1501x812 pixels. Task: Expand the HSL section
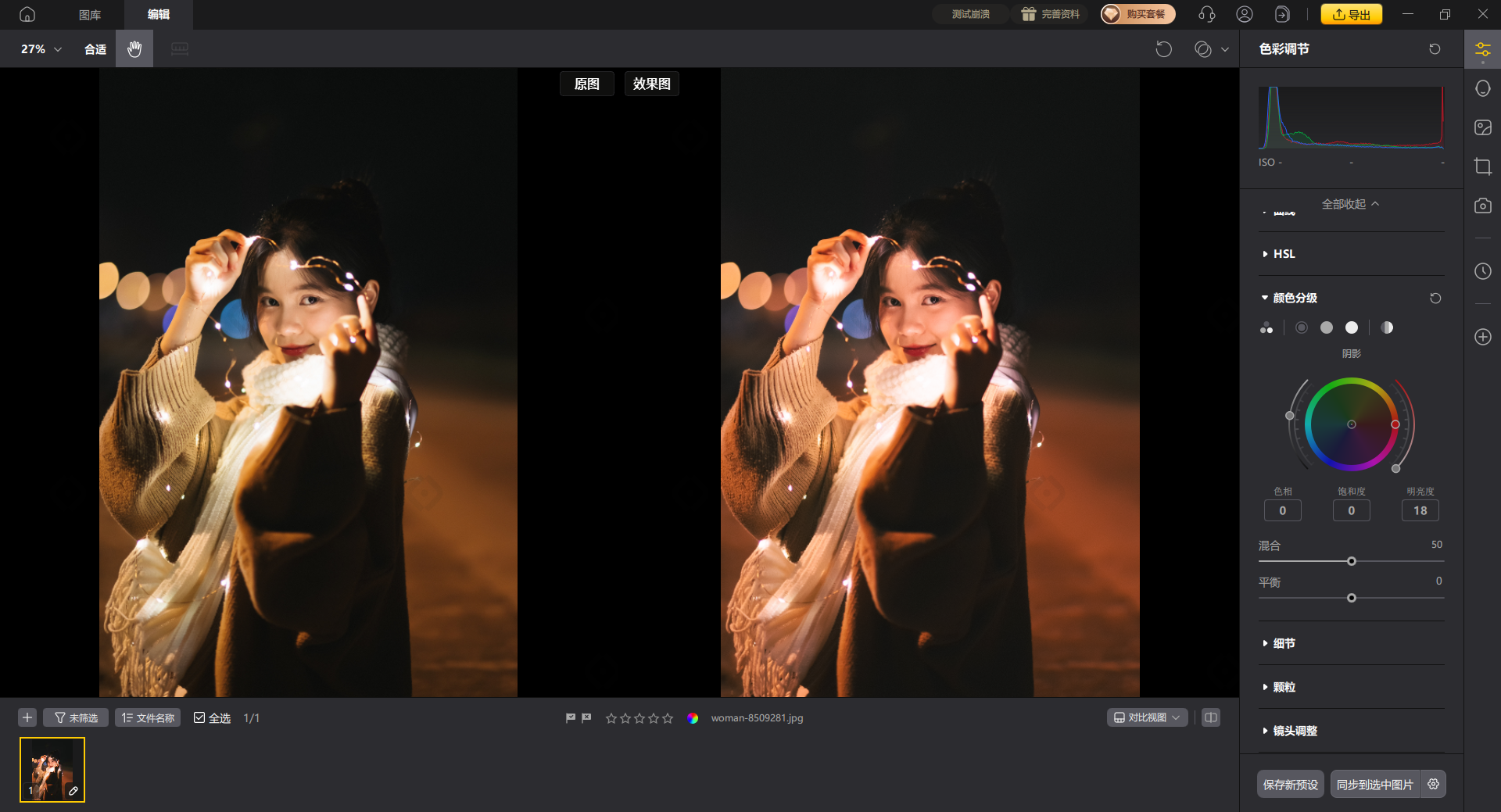coord(1283,254)
